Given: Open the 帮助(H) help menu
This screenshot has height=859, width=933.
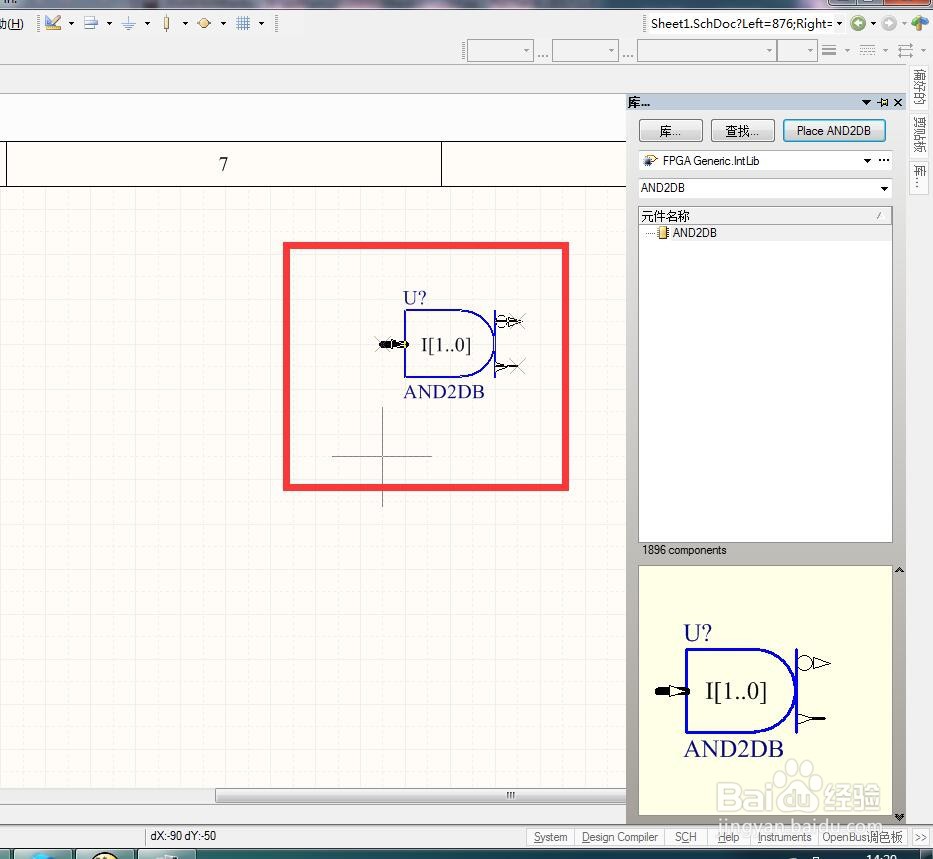Looking at the screenshot, I should [x=11, y=24].
